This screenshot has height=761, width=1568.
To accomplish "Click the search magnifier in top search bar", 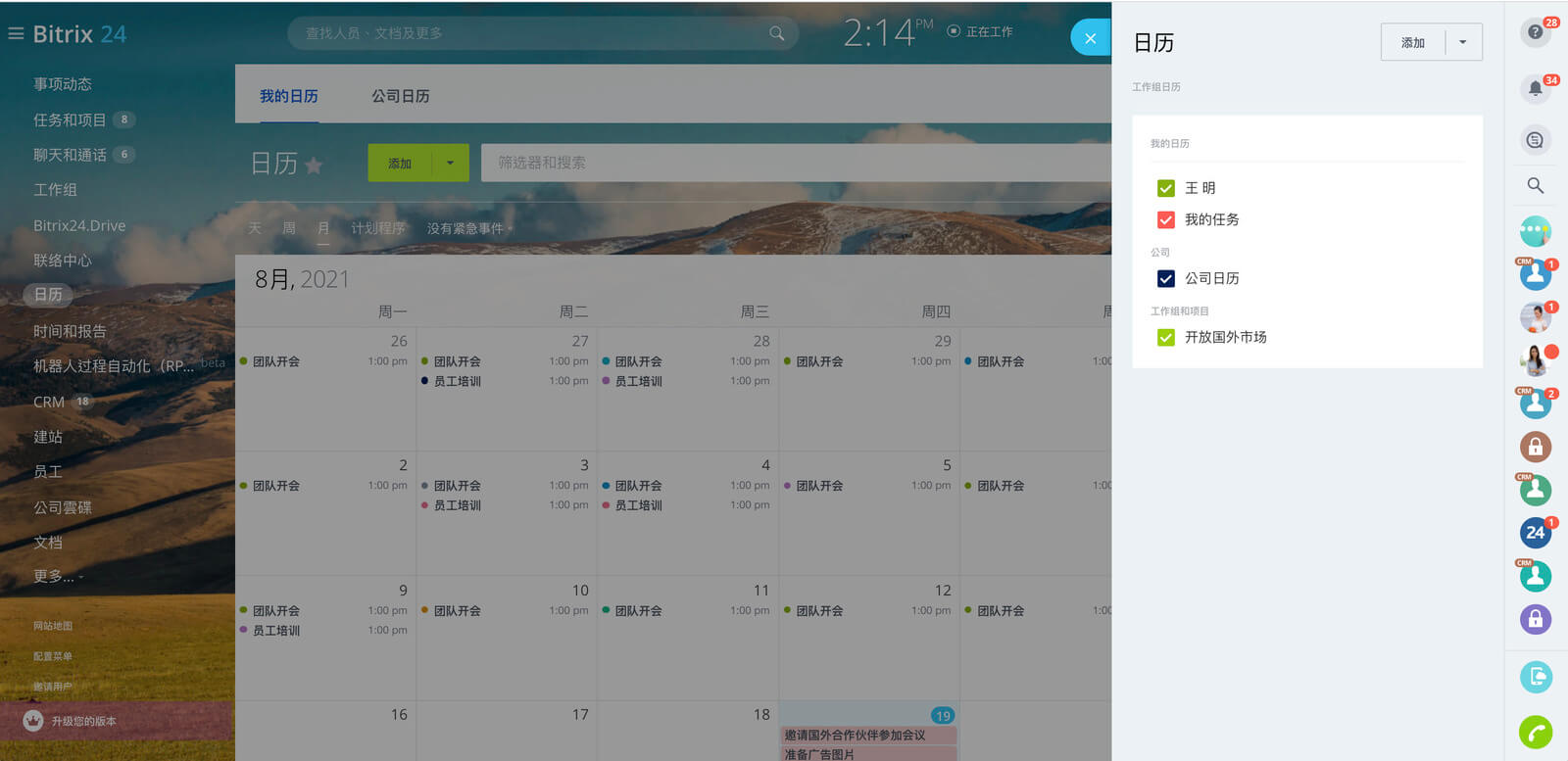I will (776, 33).
